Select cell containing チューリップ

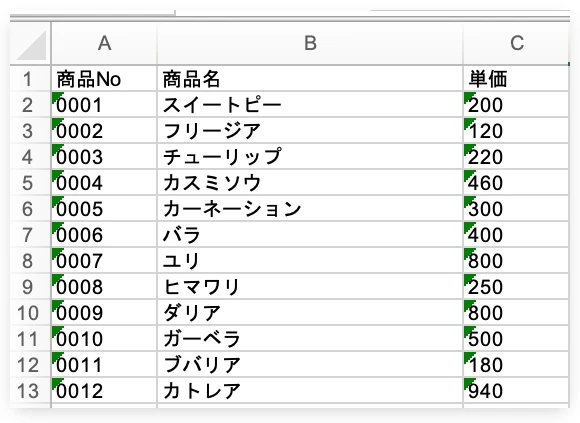click(310, 156)
